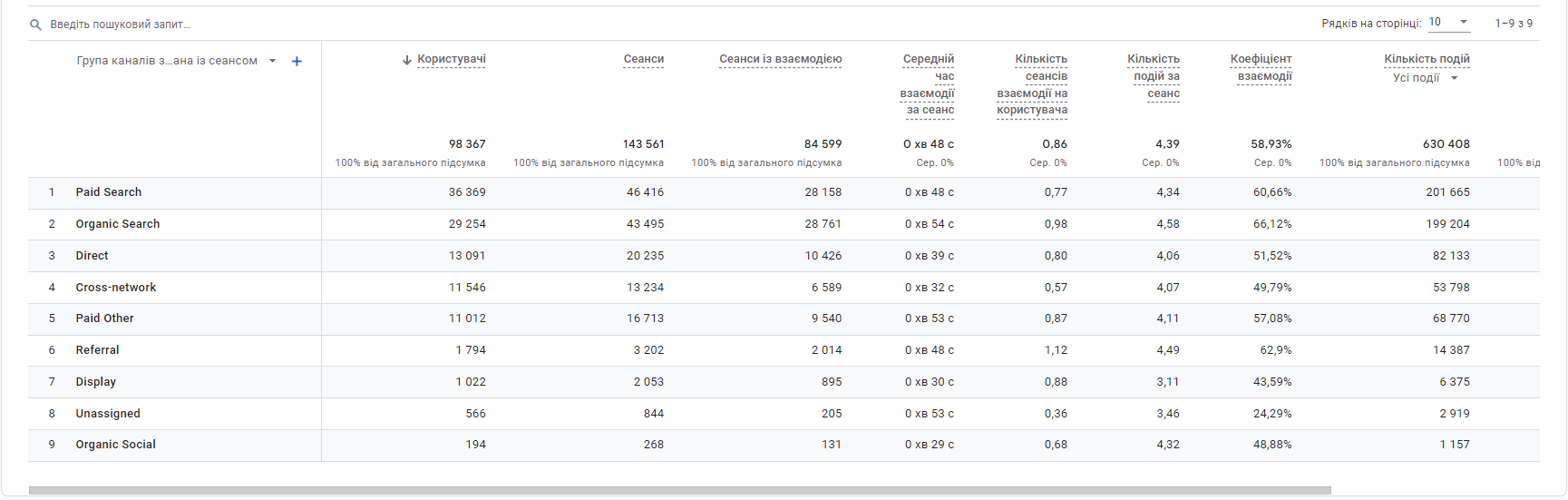This screenshot has height=500, width=1568.
Task: Sort by the Користувачі column header
Action: coord(452,59)
